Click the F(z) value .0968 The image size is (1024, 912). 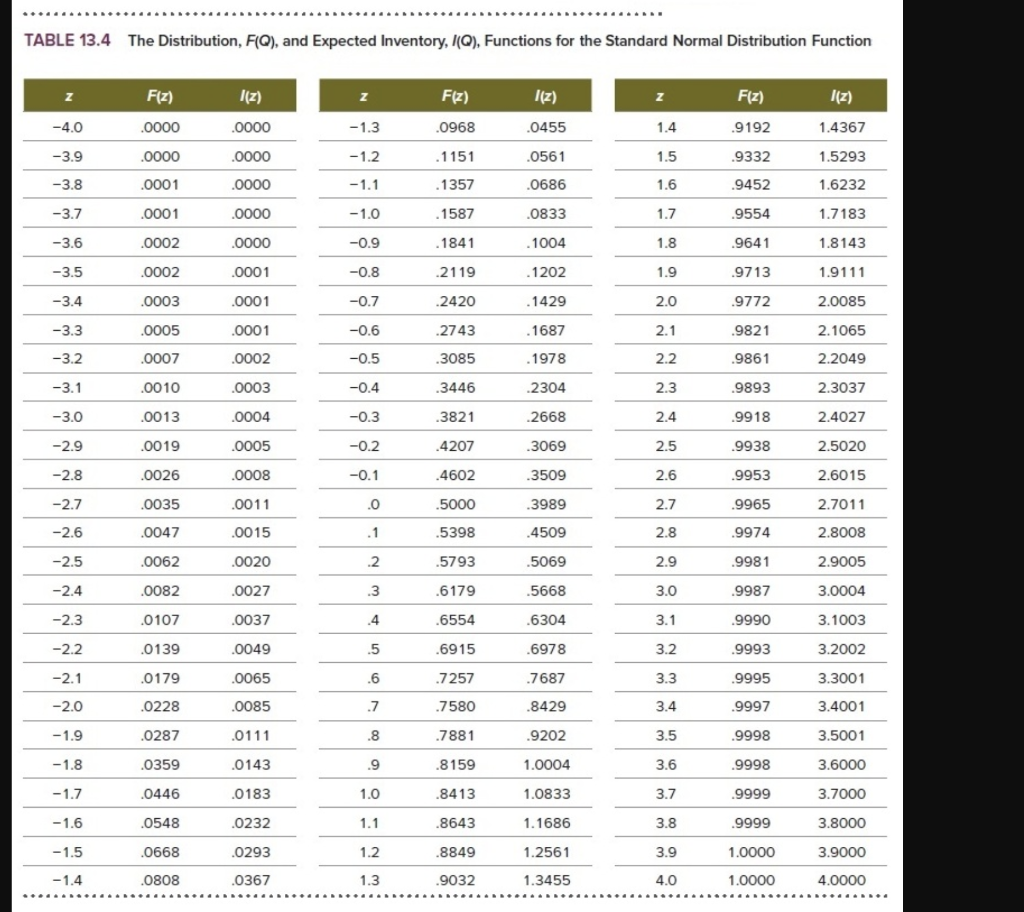click(x=455, y=127)
